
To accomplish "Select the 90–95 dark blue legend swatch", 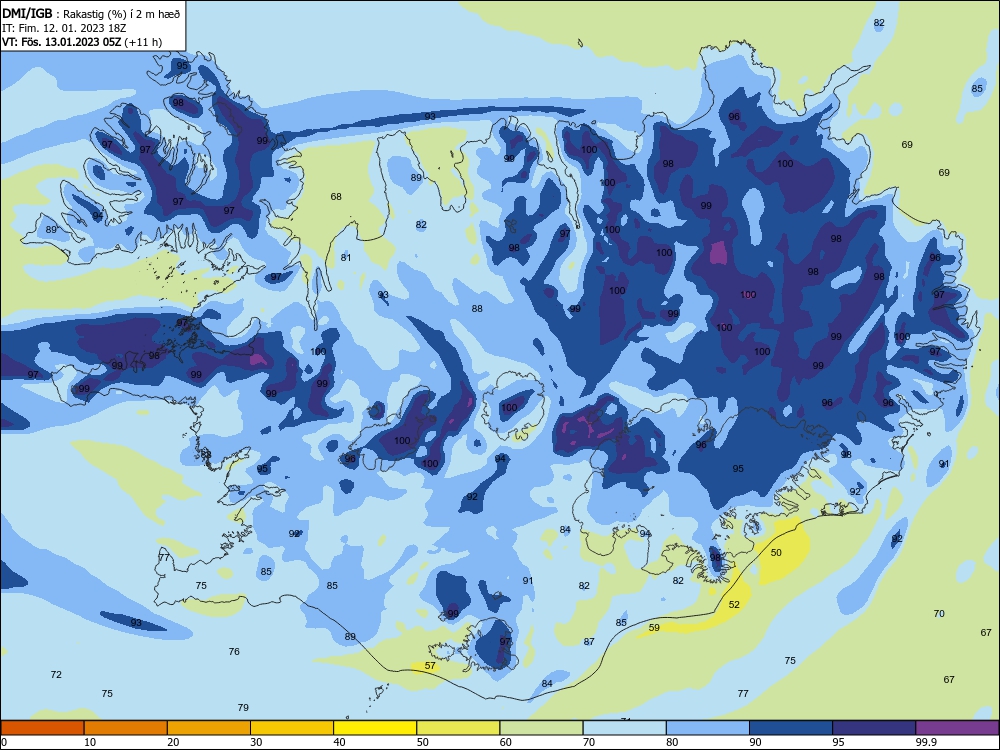I will click(791, 728).
